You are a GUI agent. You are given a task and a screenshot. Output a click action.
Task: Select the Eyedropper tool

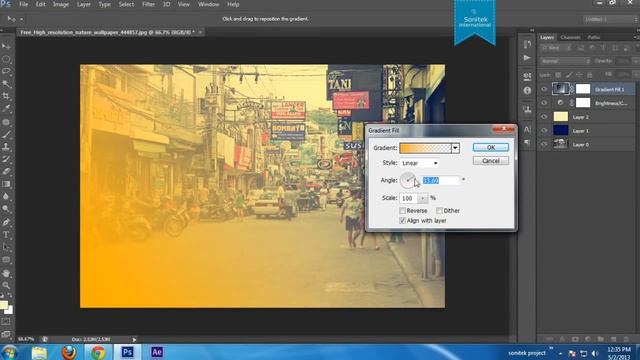click(x=6, y=109)
